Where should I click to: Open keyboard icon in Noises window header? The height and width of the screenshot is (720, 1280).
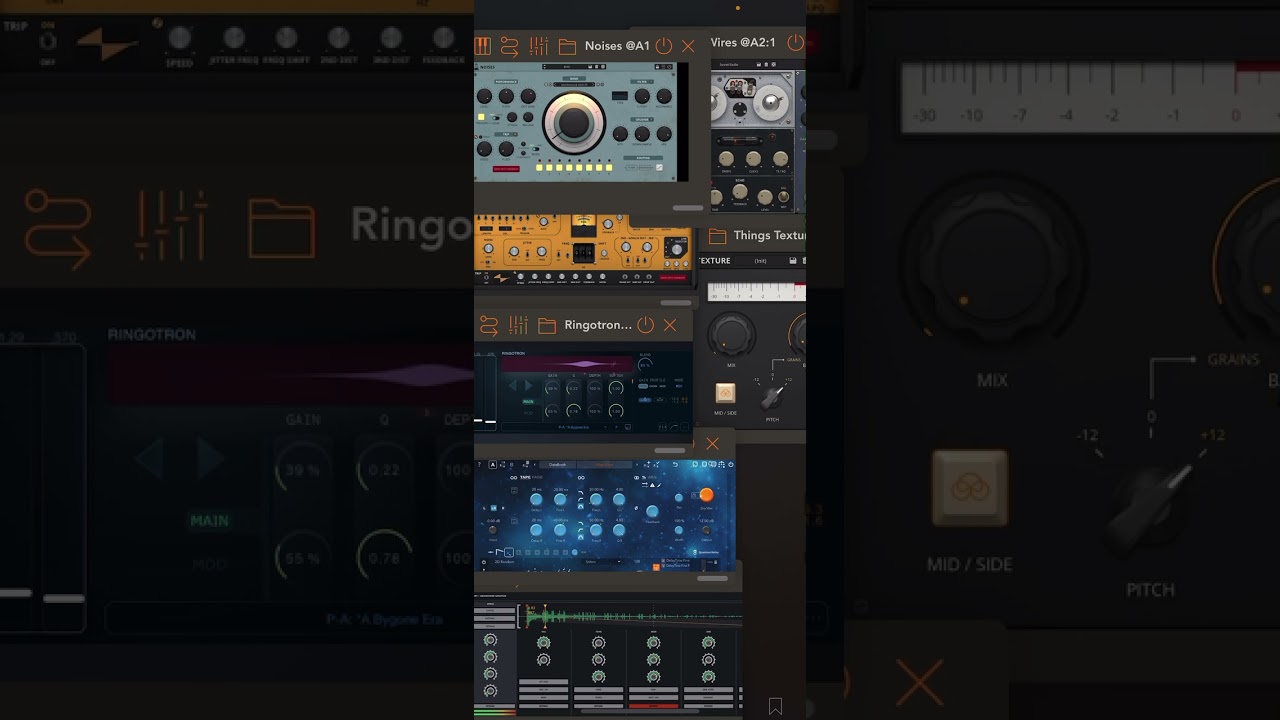point(483,46)
